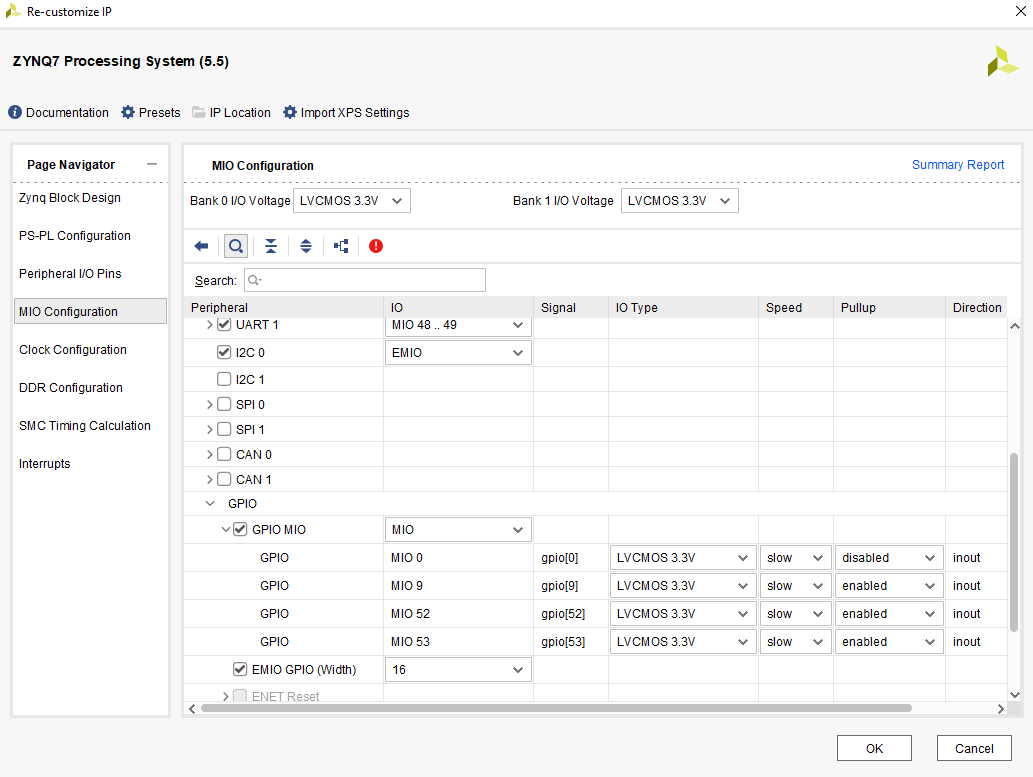Expand the CAN 1 tree row

coord(209,479)
